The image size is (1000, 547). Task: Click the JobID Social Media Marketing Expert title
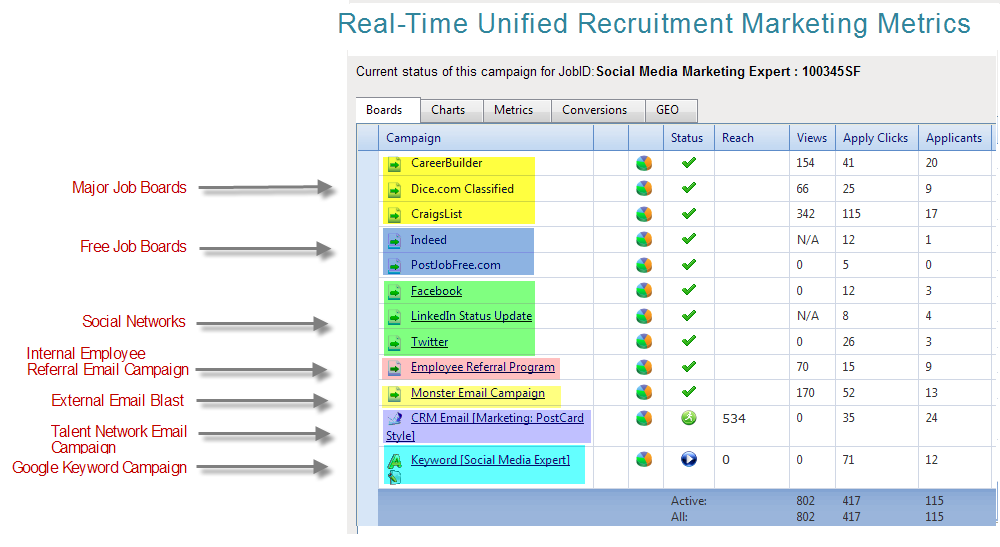pyautogui.click(x=728, y=71)
